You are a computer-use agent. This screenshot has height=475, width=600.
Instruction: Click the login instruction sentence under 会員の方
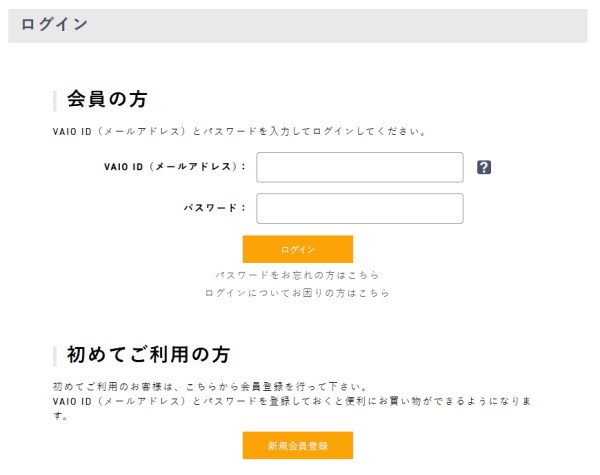(240, 131)
